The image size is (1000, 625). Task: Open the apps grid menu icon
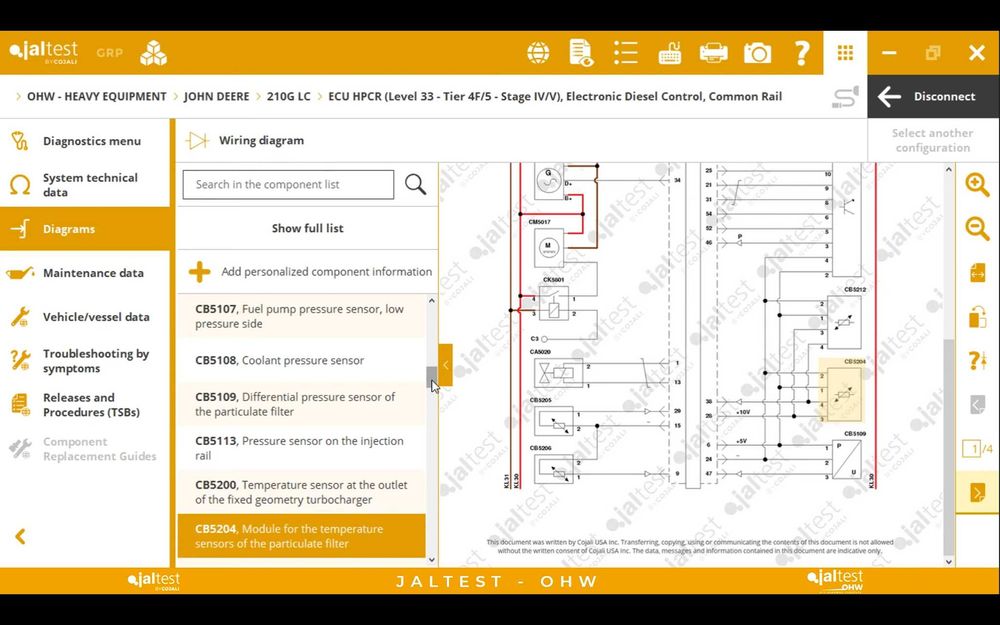(x=845, y=53)
